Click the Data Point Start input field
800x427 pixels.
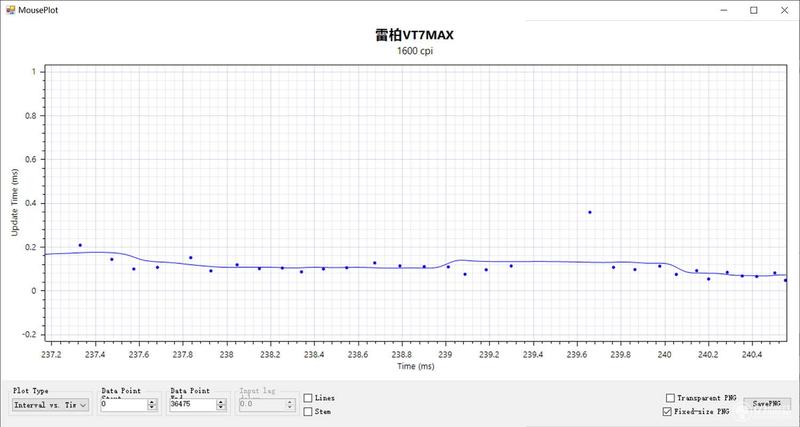point(123,405)
